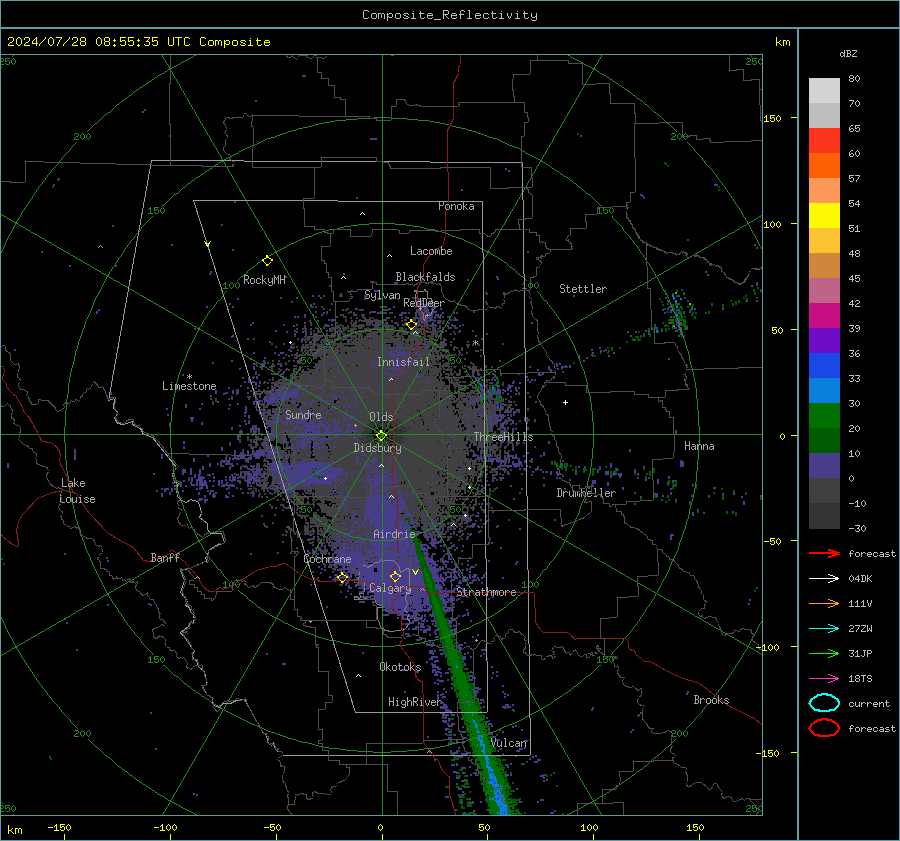Screen dimensions: 900x841
Task: Click the Blackfalds town label
Action: (425, 277)
